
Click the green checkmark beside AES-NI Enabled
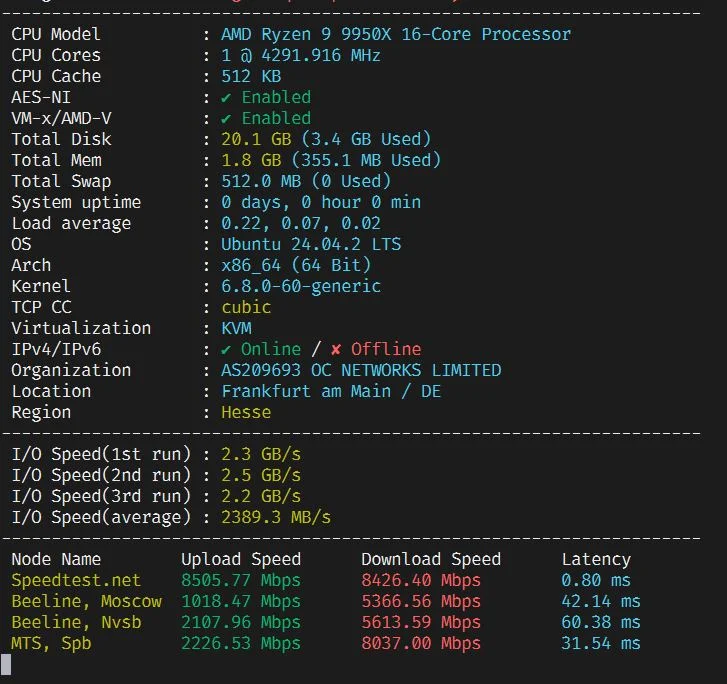(226, 98)
